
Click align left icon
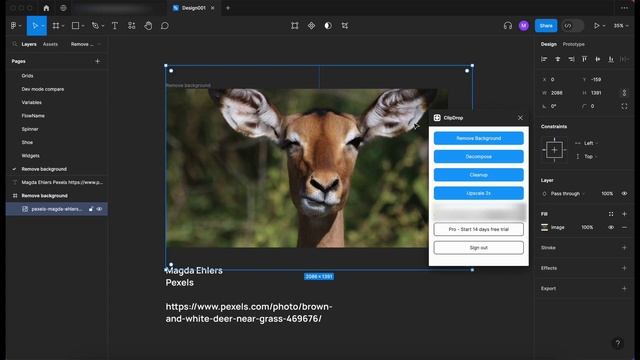(544, 59)
